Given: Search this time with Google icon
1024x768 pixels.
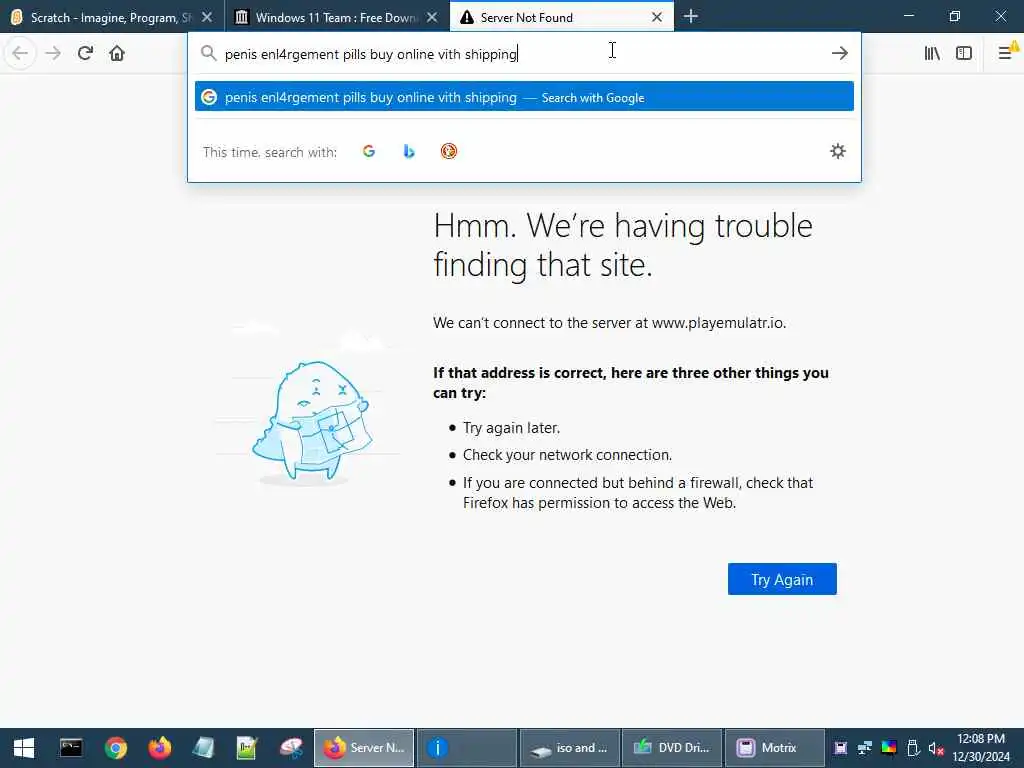Looking at the screenshot, I should coord(369,152).
